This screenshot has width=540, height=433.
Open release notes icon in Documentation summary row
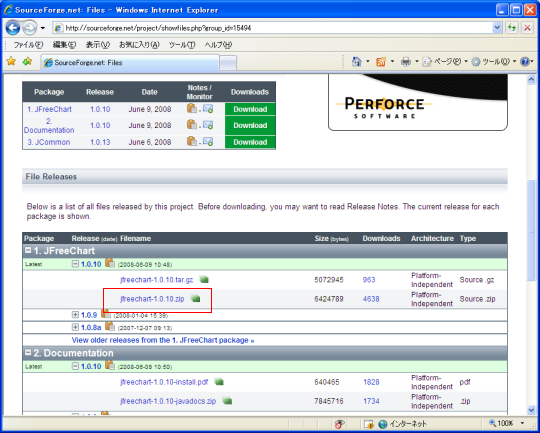click(191, 125)
